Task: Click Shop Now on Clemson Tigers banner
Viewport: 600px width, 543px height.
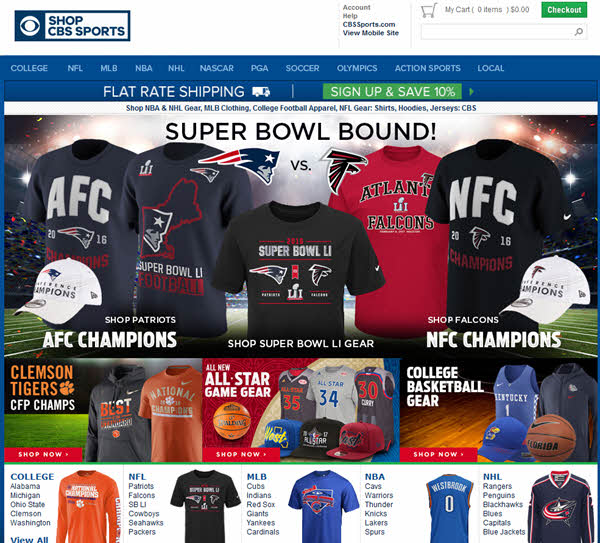Action: coord(43,454)
